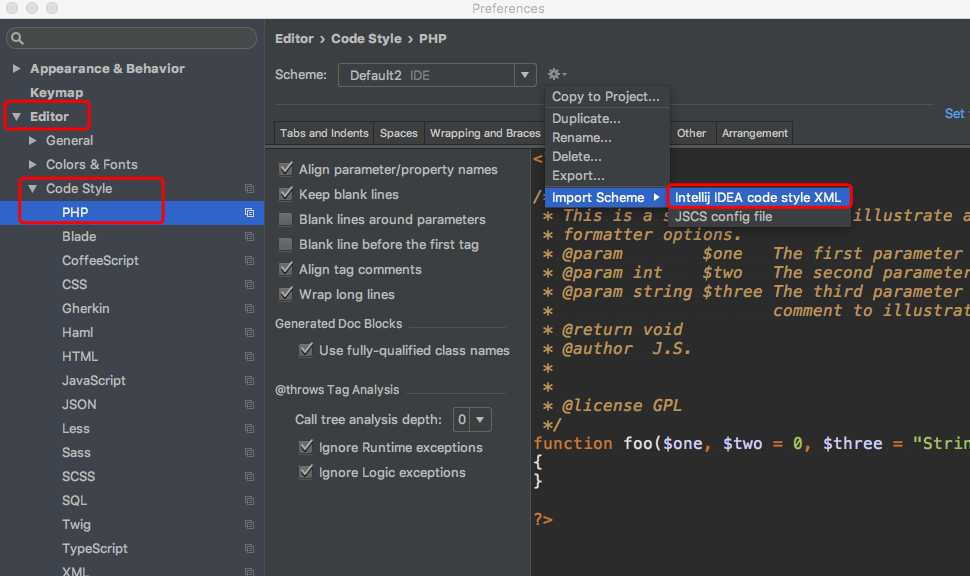Switch to the Spaces tab
This screenshot has width=970, height=576.
pyautogui.click(x=399, y=133)
